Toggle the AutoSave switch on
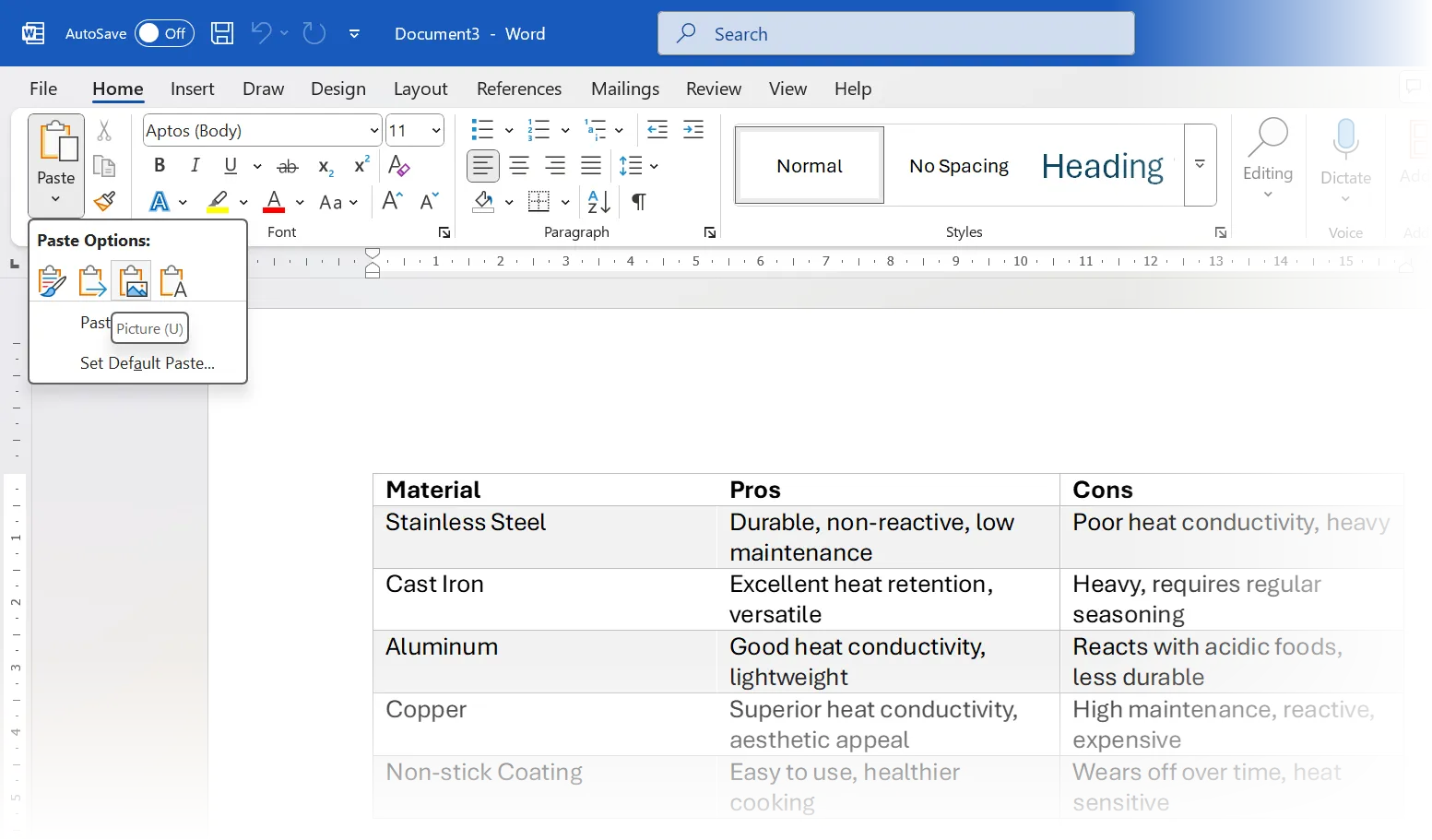Image resolution: width=1432 pixels, height=840 pixels. point(164,32)
